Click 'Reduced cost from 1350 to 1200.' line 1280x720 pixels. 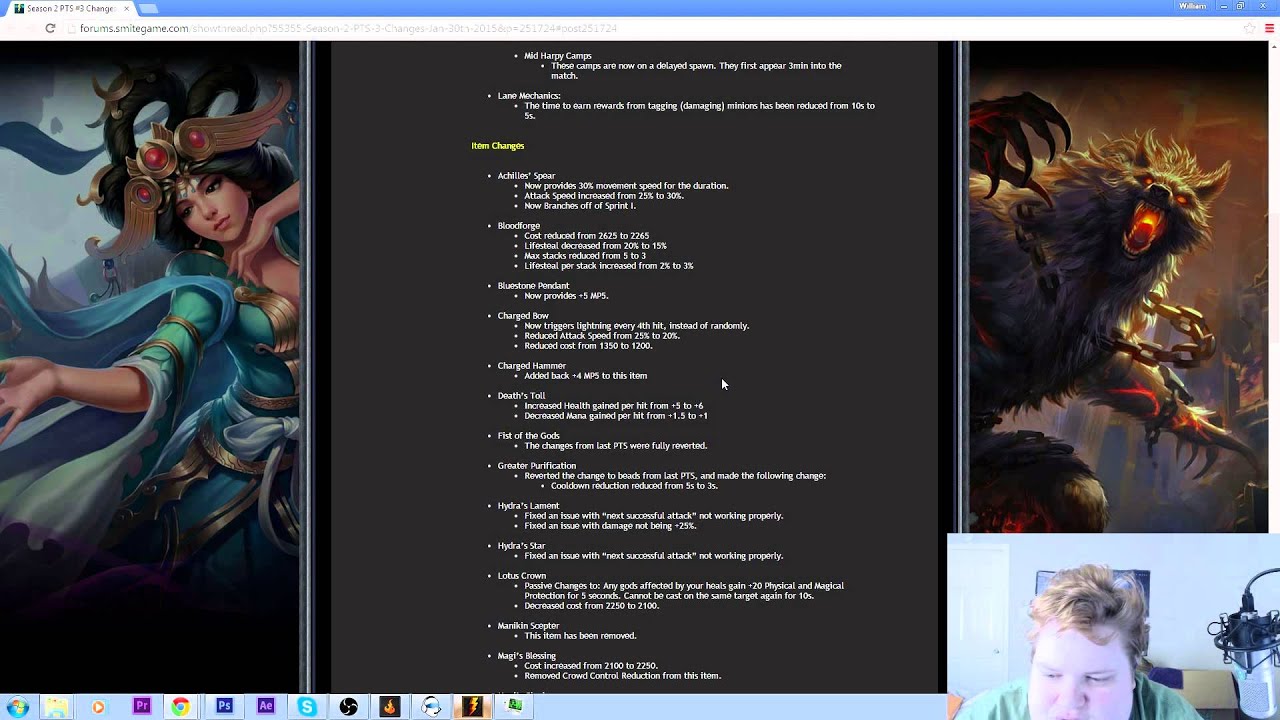click(x=588, y=346)
